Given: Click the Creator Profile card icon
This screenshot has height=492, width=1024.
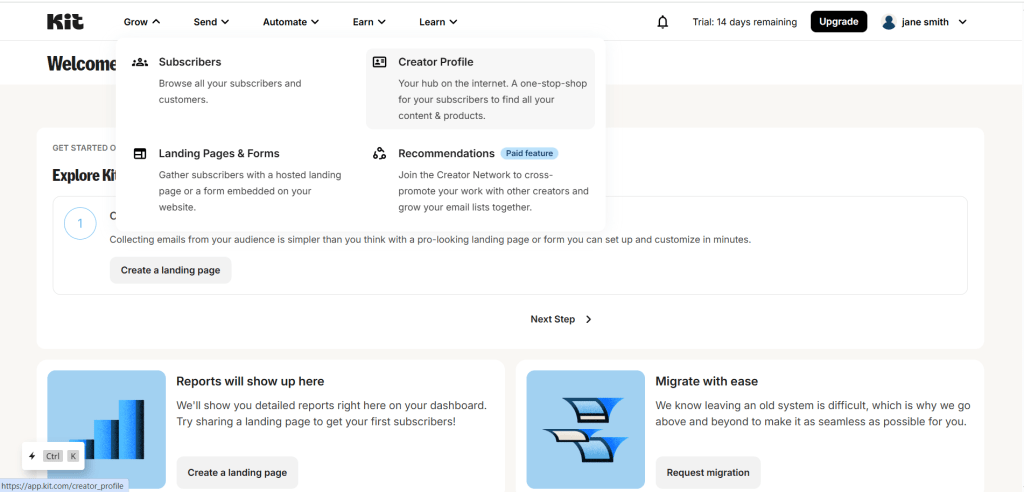Looking at the screenshot, I should [x=379, y=62].
